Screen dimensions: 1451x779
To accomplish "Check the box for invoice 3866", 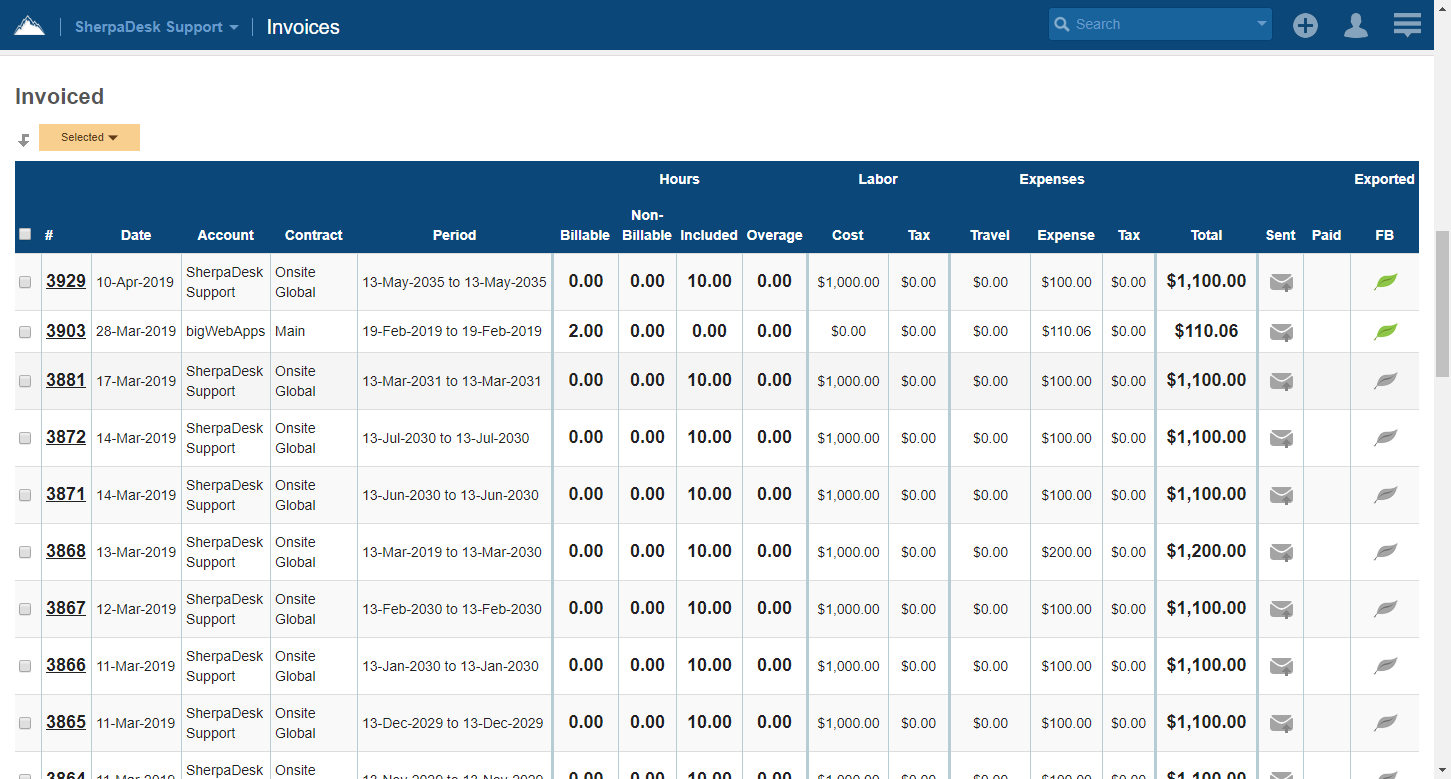I will pyautogui.click(x=25, y=666).
